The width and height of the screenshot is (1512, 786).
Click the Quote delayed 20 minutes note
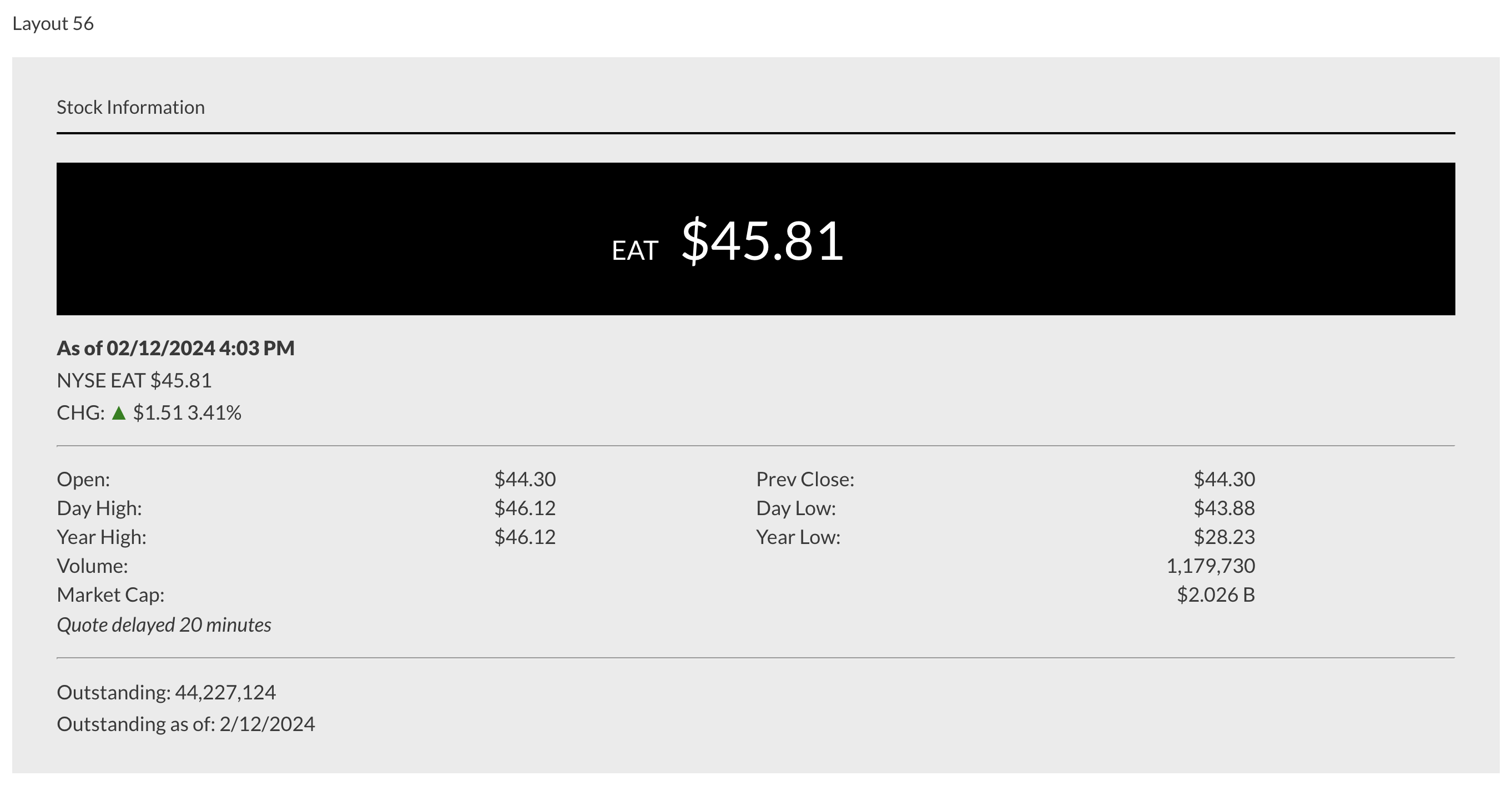[164, 624]
